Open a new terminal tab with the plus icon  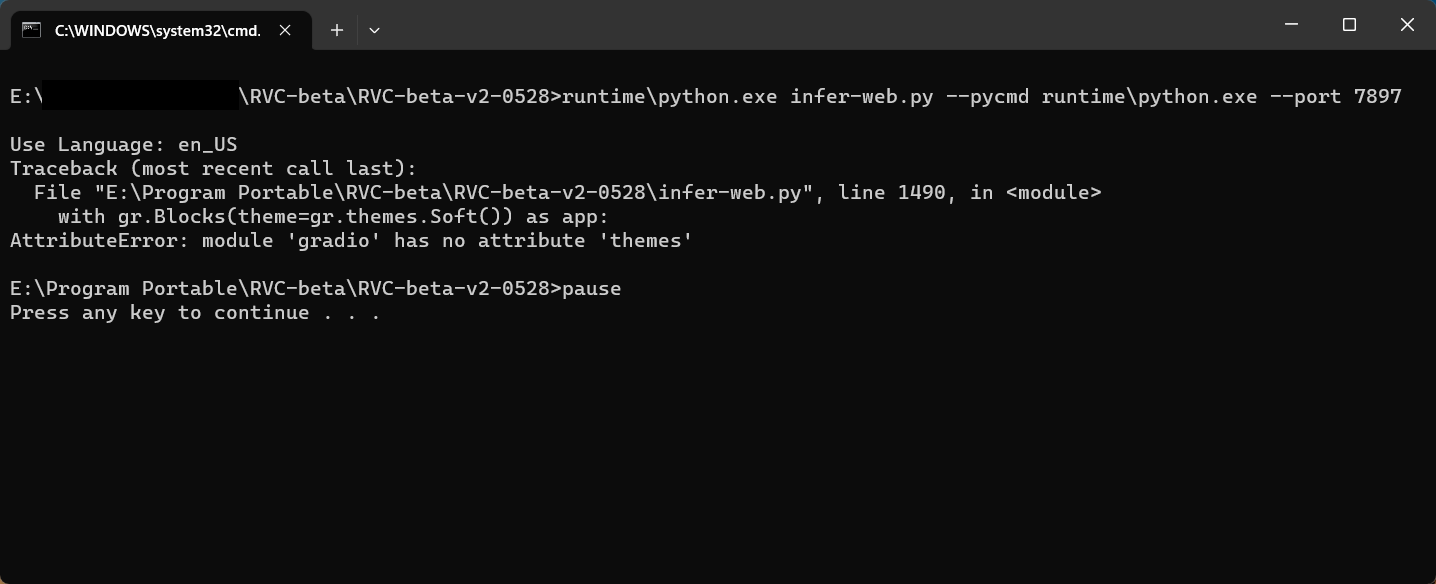(336, 30)
